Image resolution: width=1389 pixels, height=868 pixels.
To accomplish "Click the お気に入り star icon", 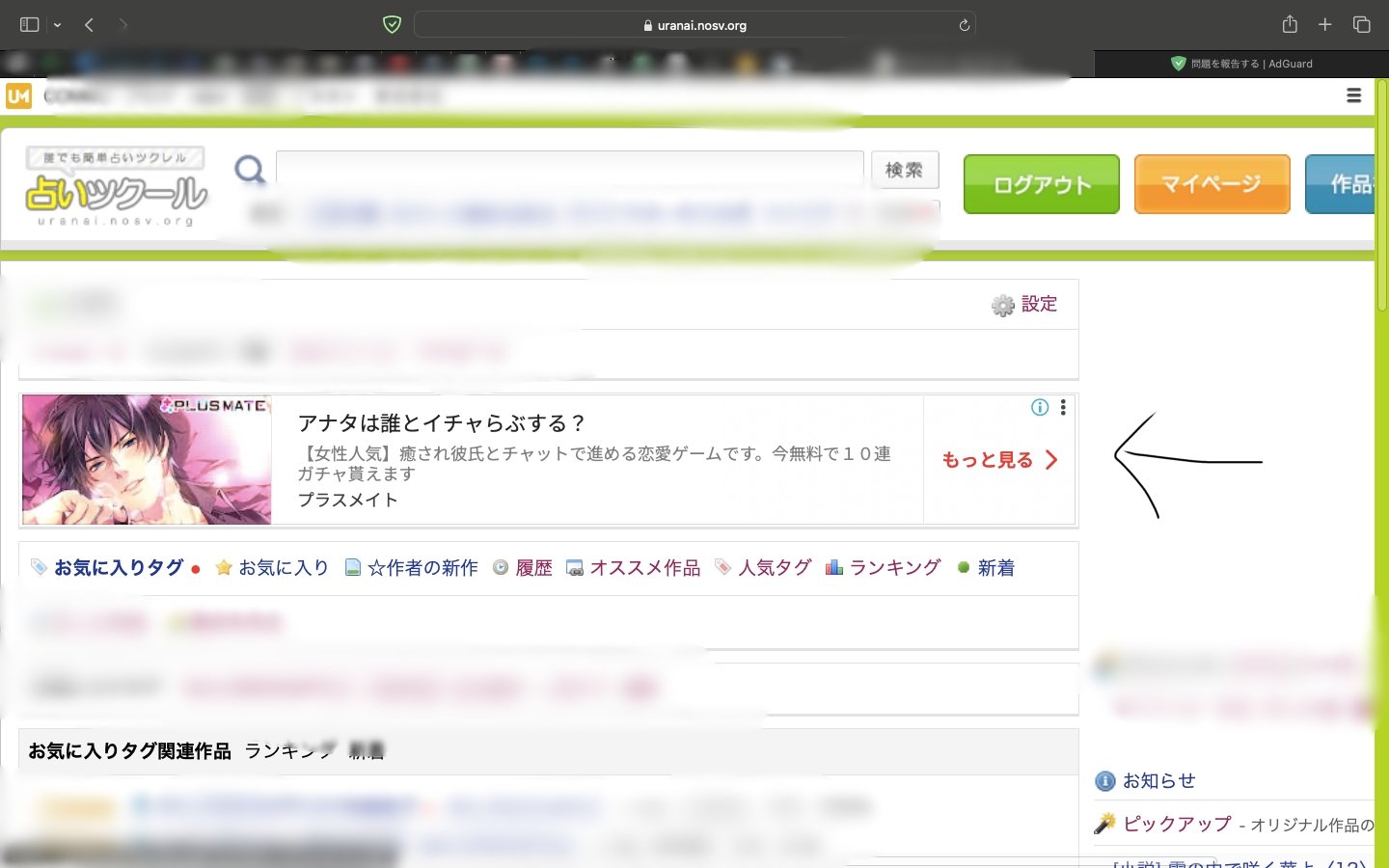I will click(224, 568).
